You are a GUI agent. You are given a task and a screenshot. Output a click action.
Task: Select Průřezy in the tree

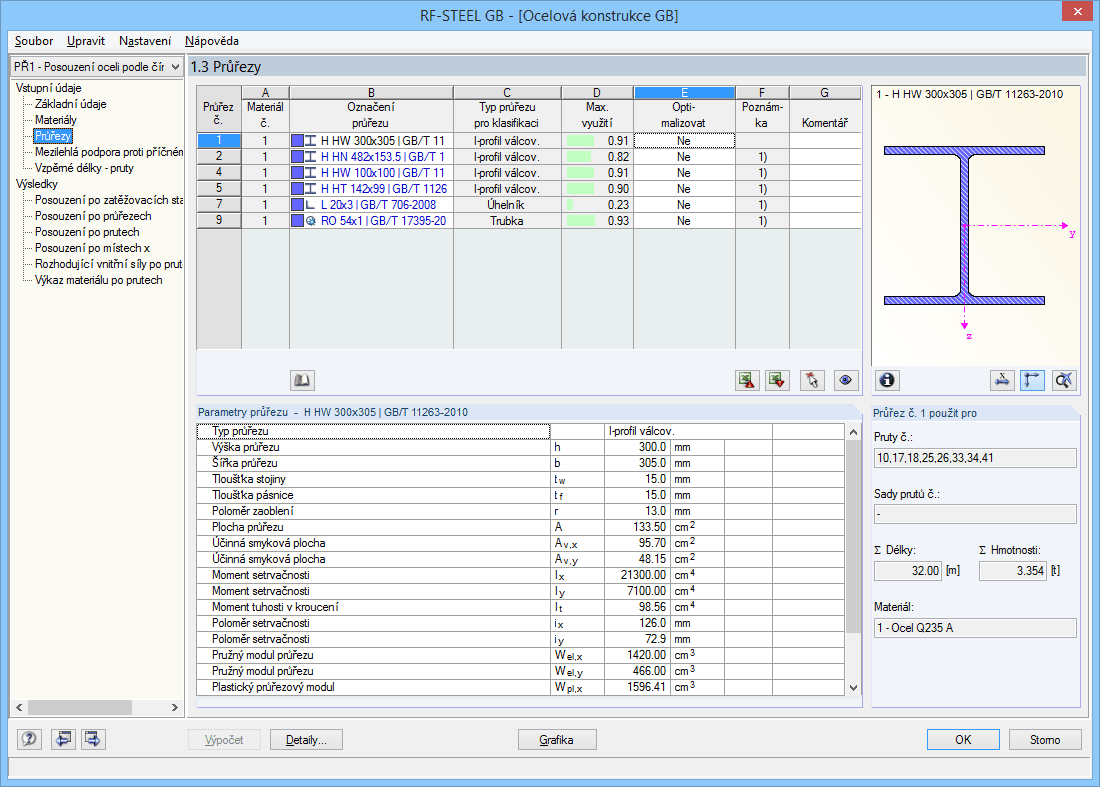(53, 136)
